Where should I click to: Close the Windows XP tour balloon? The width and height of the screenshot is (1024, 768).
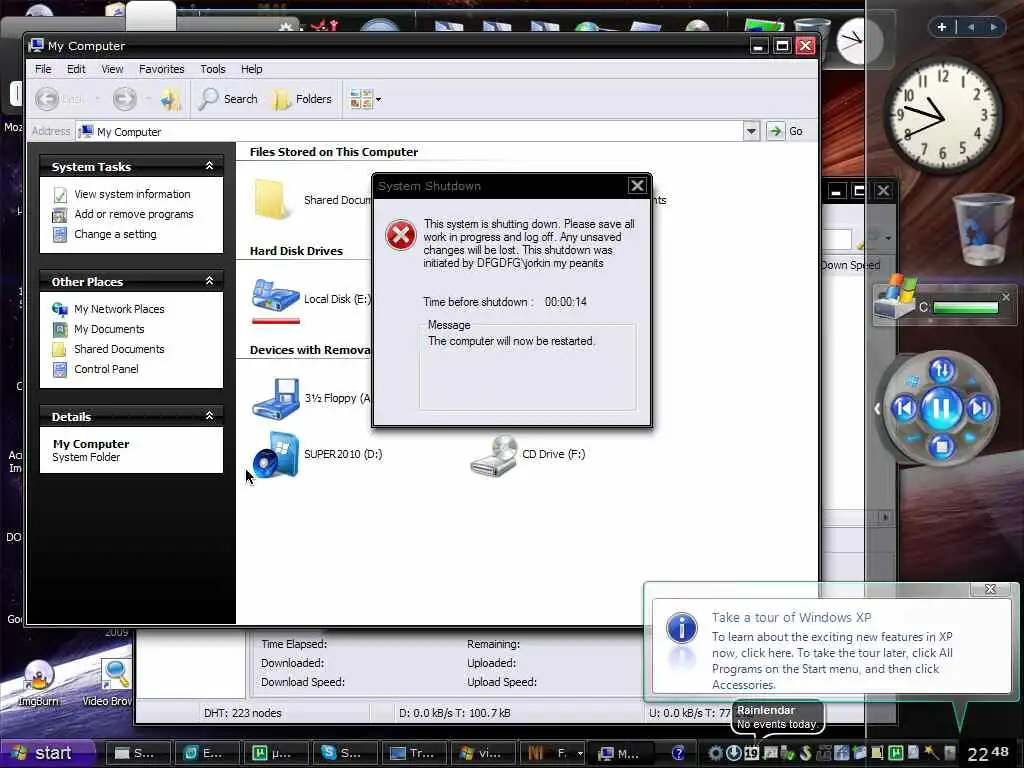(x=990, y=589)
